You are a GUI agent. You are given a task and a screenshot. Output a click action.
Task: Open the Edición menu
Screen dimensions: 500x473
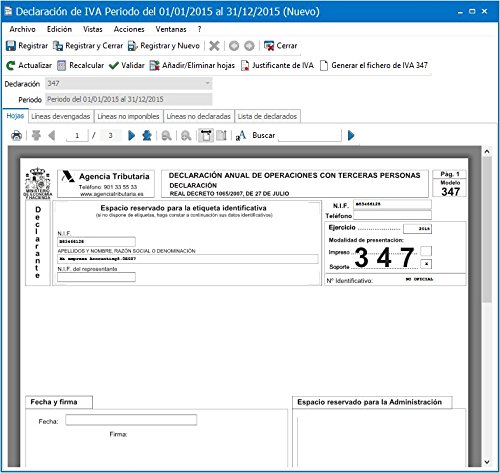[59, 29]
